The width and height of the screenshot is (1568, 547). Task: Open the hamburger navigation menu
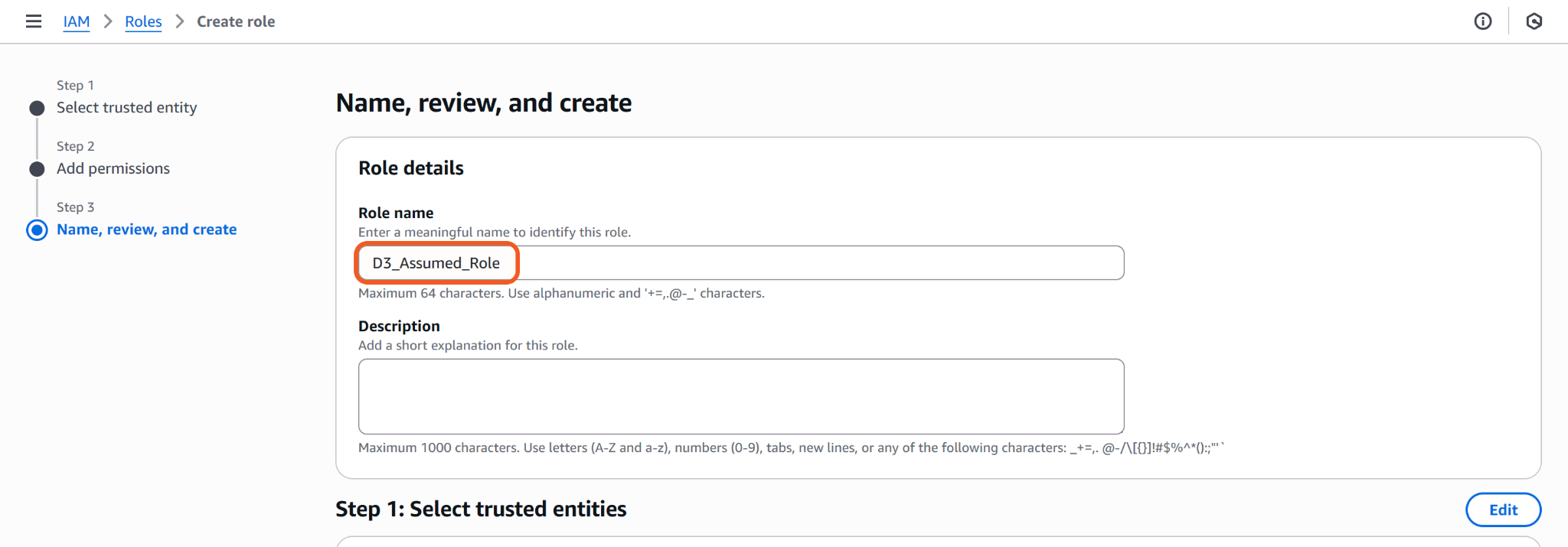coord(34,21)
